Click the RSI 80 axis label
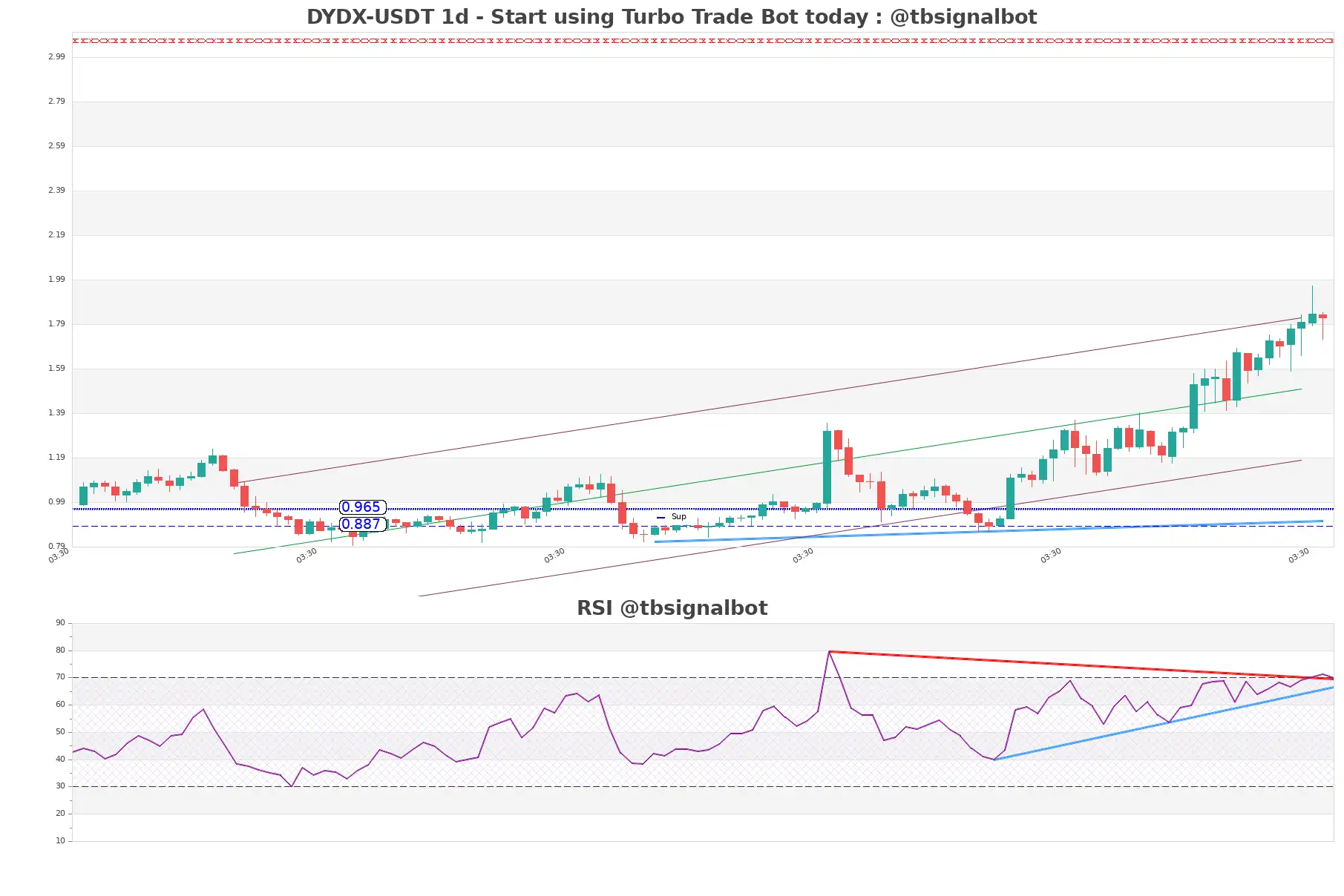The width and height of the screenshot is (1344, 896). pos(60,650)
